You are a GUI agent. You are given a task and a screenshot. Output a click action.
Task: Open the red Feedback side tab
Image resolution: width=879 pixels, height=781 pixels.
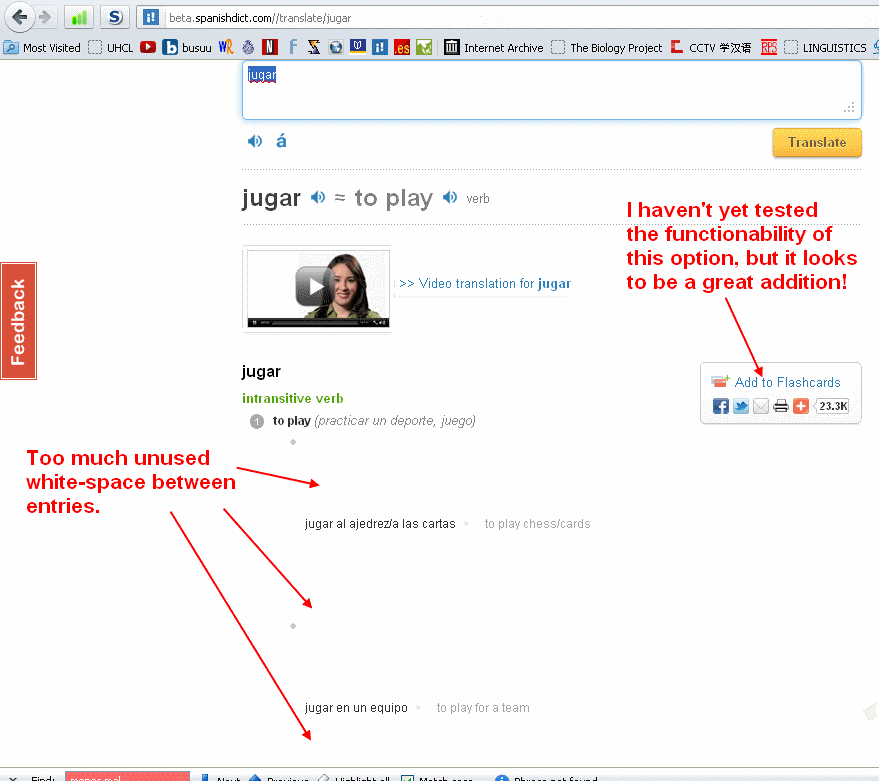coord(18,321)
